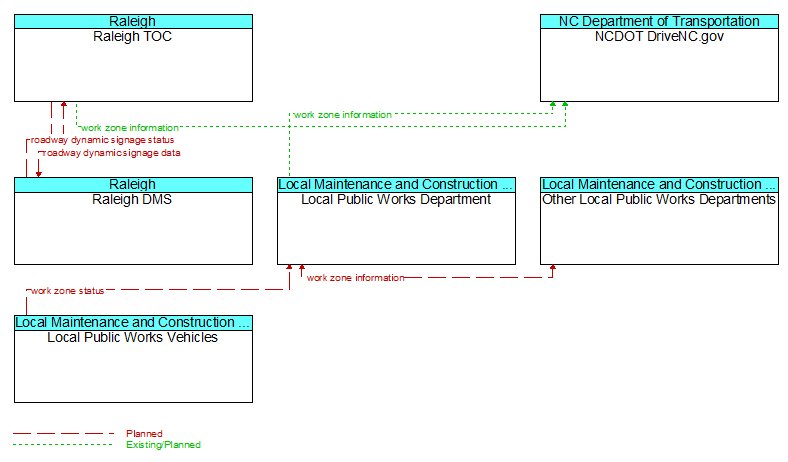This screenshot has width=788, height=462.
Task: Select Local Public Works Department box
Action: coord(397,221)
